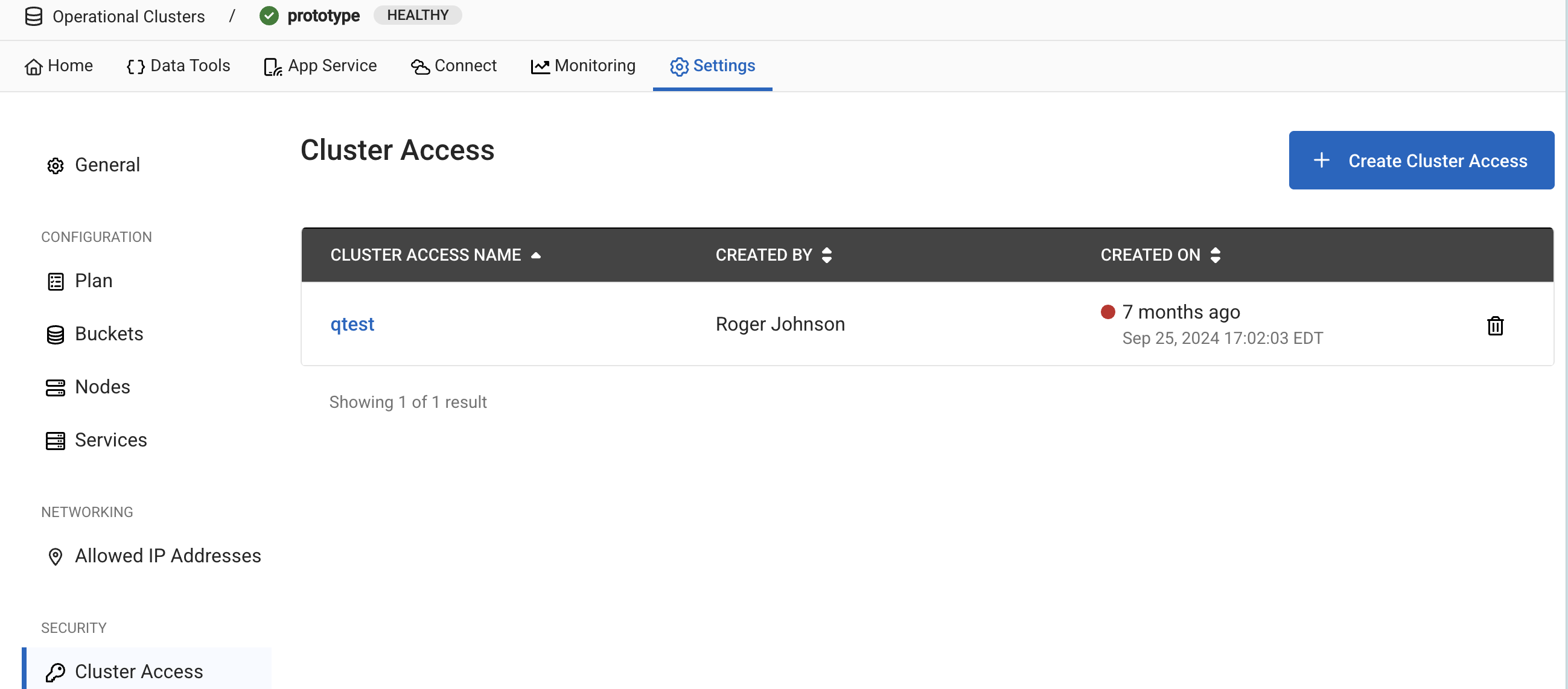Click the red status dot beside 7 months ago
This screenshot has height=689, width=1568.
pyautogui.click(x=1107, y=312)
